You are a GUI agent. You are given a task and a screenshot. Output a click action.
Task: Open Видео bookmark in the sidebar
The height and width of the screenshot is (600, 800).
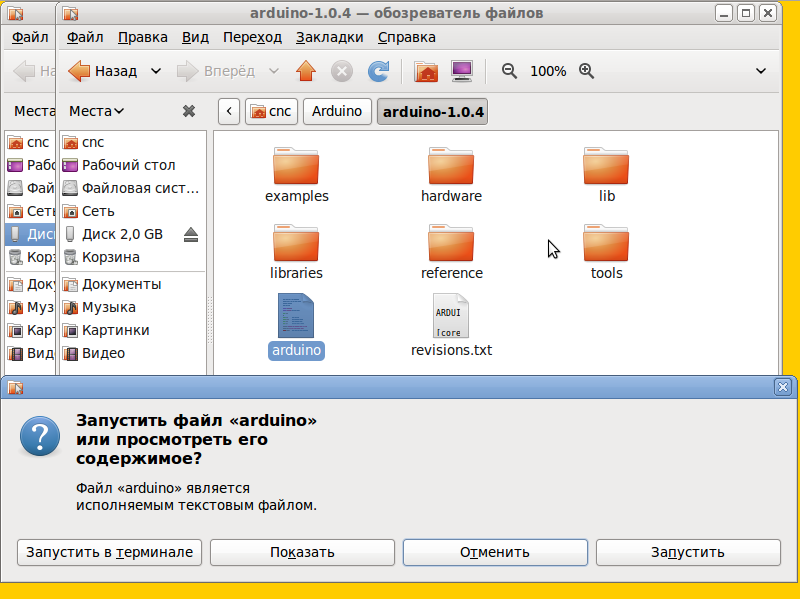(133, 353)
